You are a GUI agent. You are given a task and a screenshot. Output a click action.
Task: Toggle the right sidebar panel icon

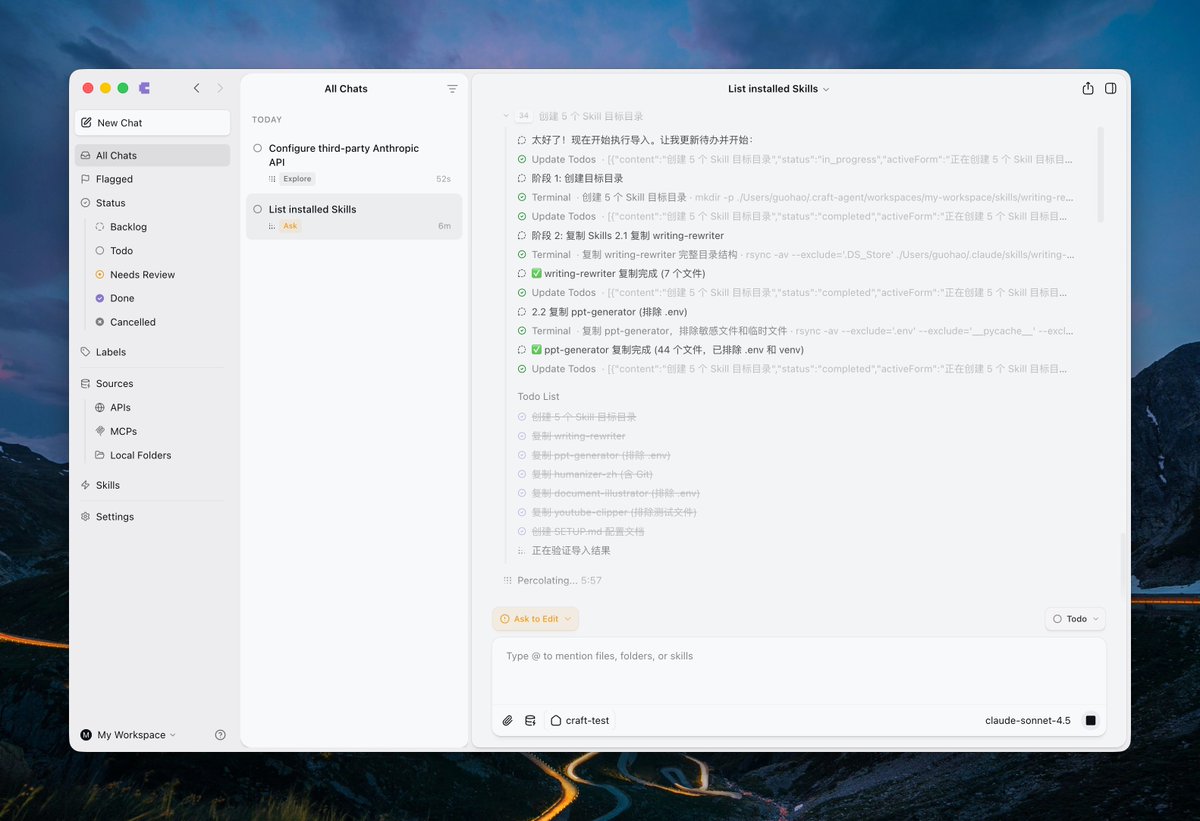tap(1111, 88)
